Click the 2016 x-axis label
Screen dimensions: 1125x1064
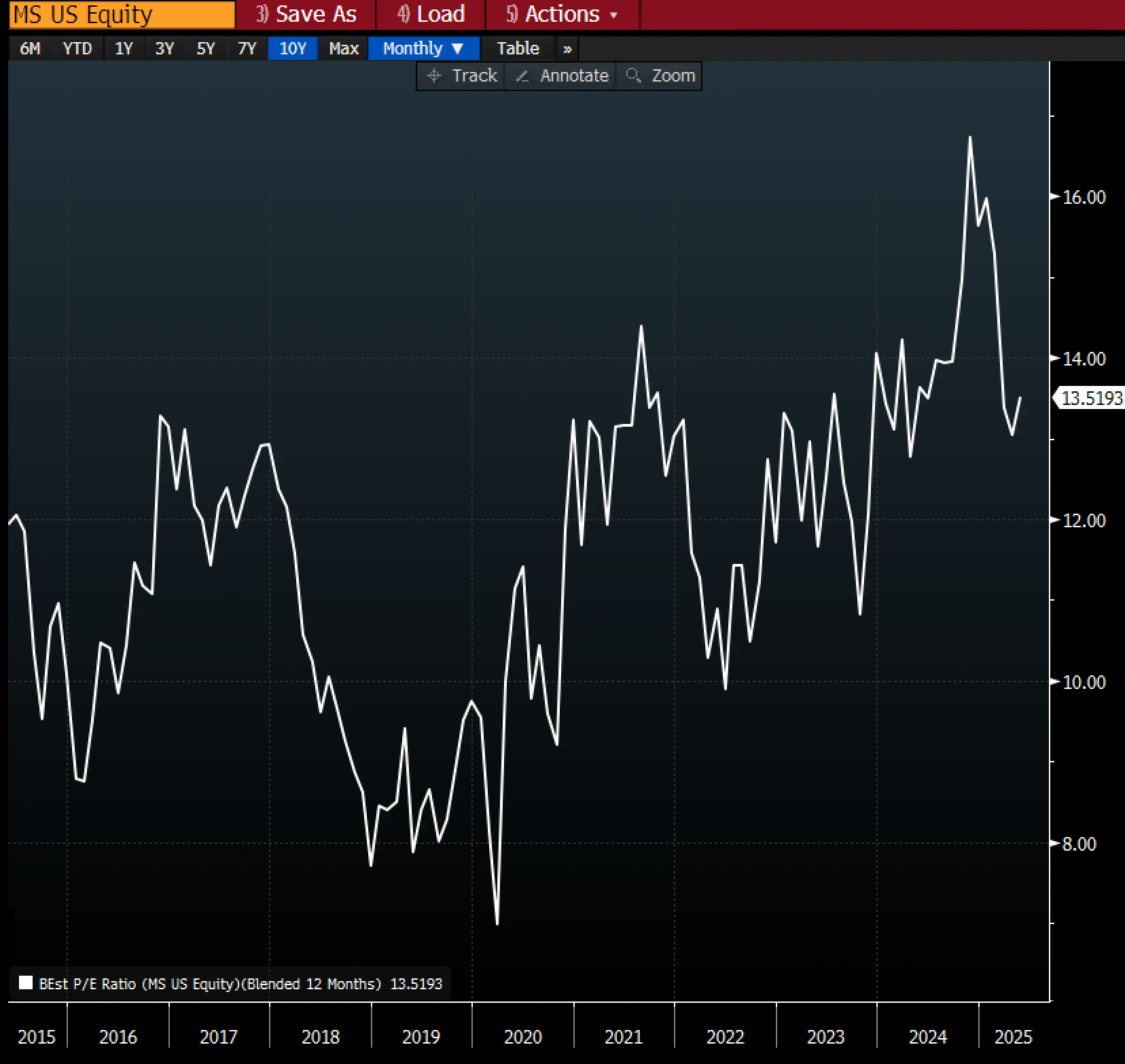tap(118, 1037)
